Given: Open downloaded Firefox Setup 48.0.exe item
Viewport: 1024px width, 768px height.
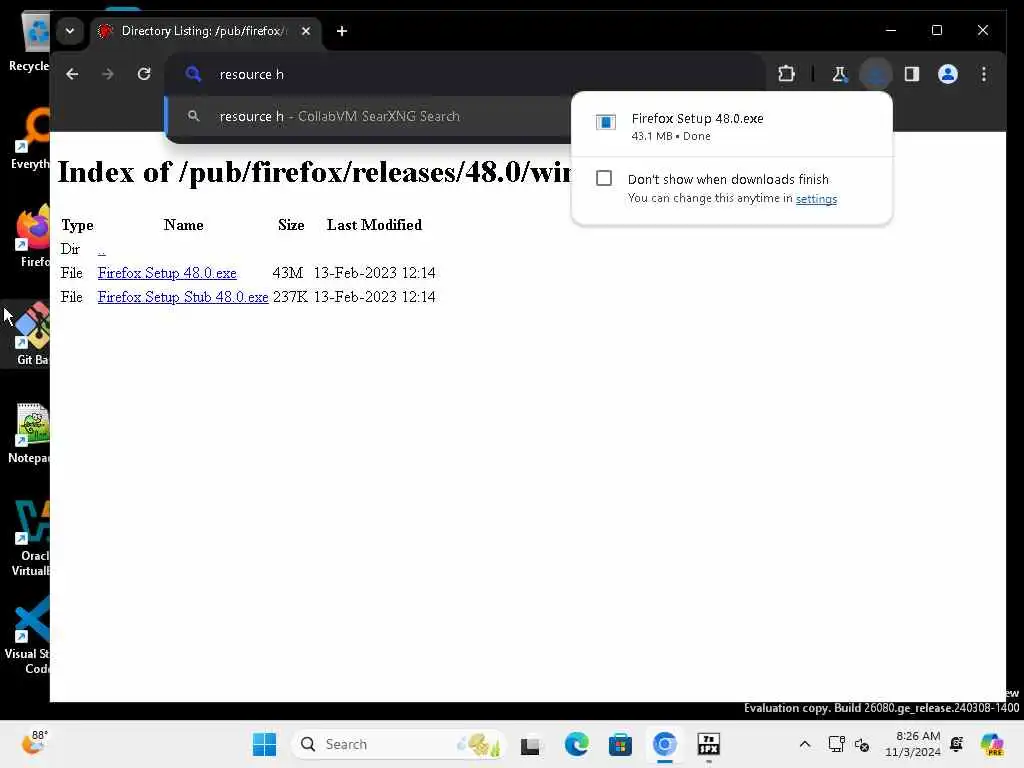Looking at the screenshot, I should click(x=731, y=126).
